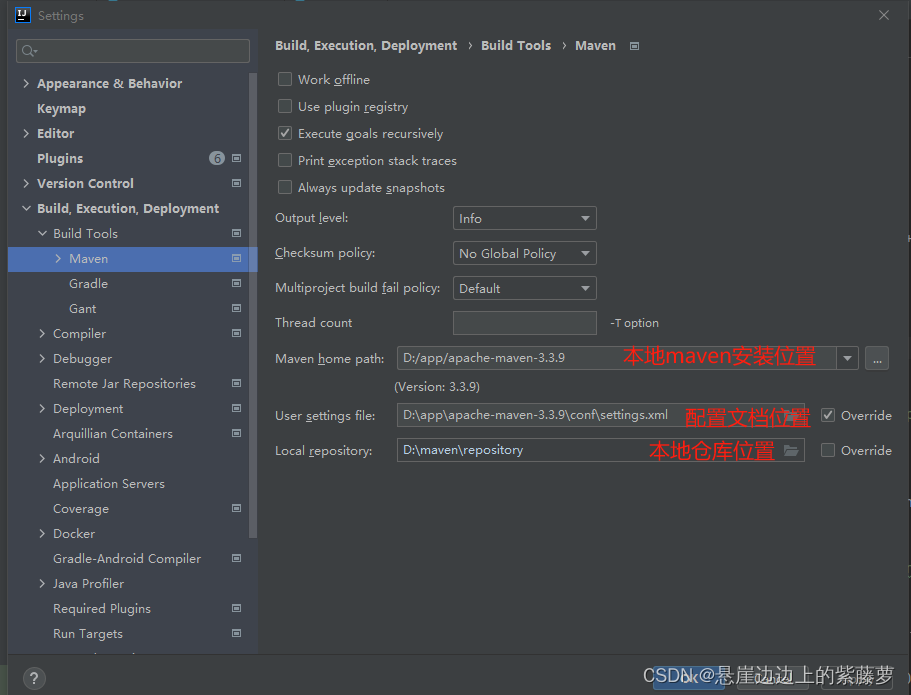
Task: Collapse Build, Execution, Deployment section
Action: point(26,208)
